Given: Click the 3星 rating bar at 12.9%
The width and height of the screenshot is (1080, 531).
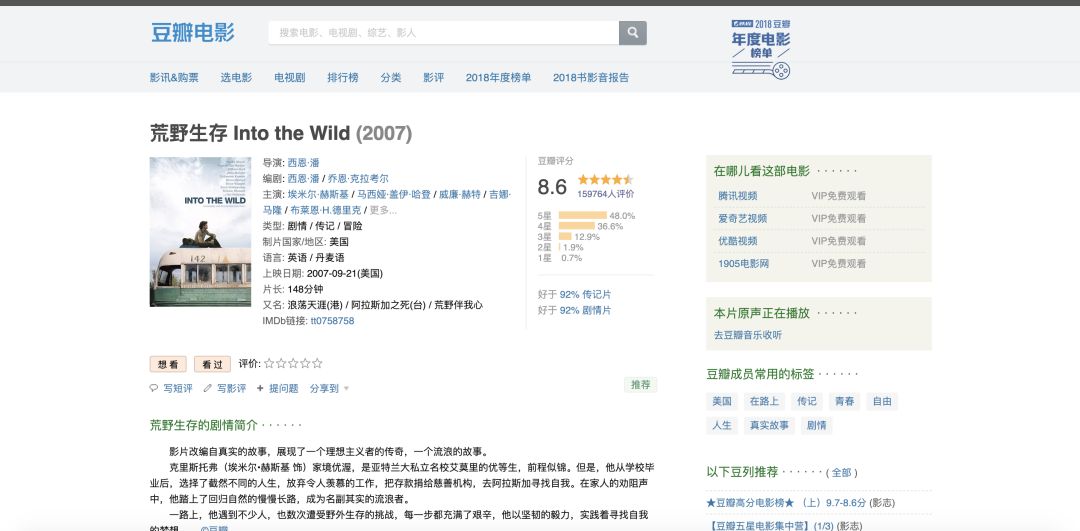Looking at the screenshot, I should click(565, 237).
